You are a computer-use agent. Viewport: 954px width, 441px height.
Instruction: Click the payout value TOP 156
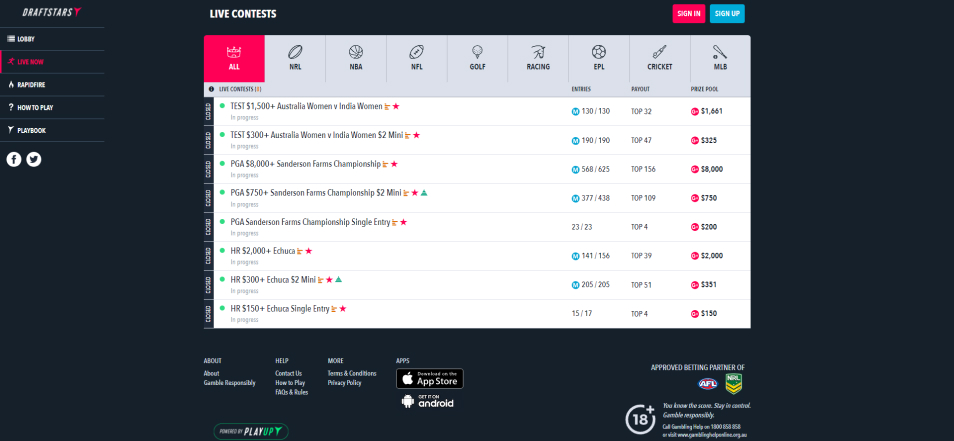tap(643, 169)
